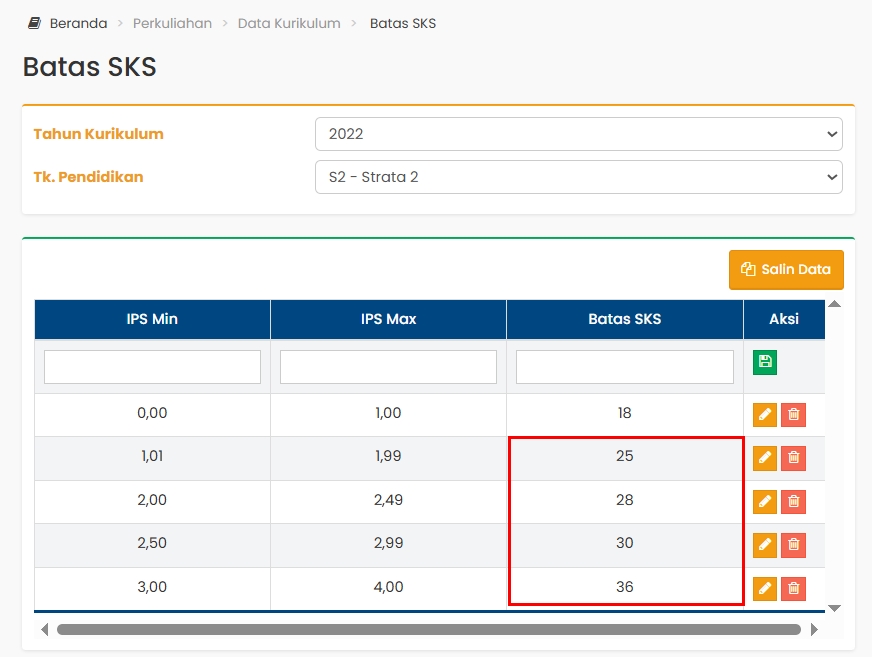The width and height of the screenshot is (872, 657).
Task: Focus the IPS Min input field
Action: click(x=152, y=367)
